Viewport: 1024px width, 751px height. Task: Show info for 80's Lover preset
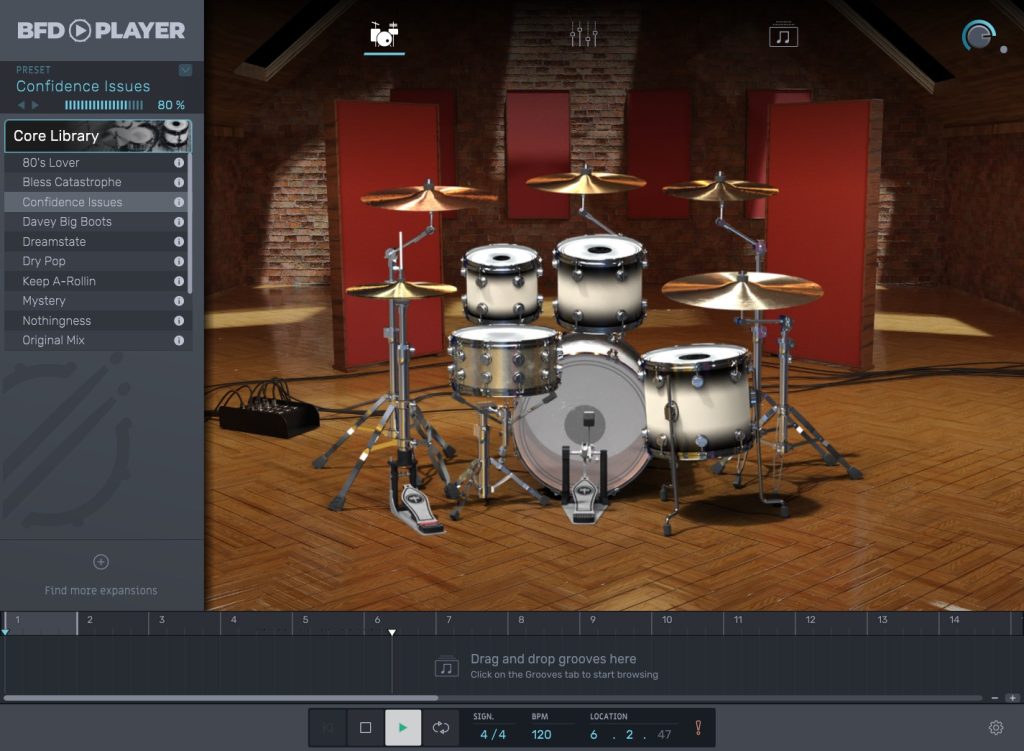178,163
